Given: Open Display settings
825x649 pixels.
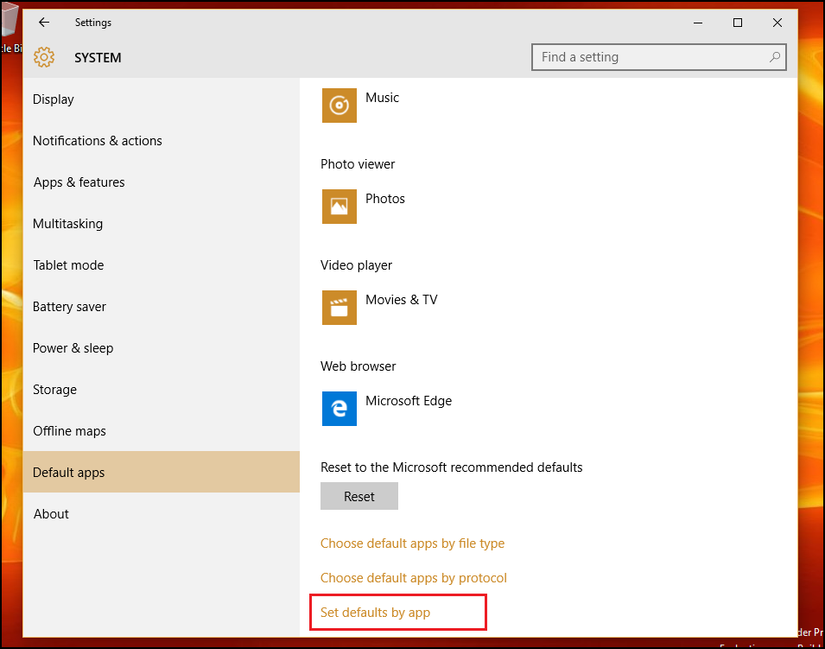Looking at the screenshot, I should pyautogui.click(x=53, y=99).
